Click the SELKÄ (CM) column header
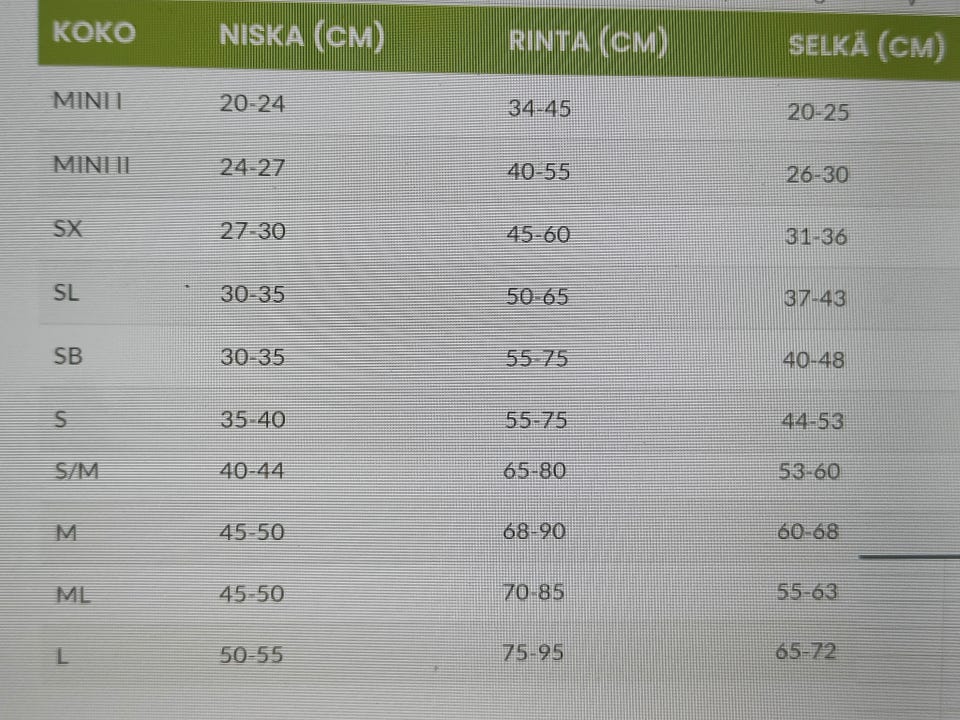The image size is (960, 720). point(866,46)
